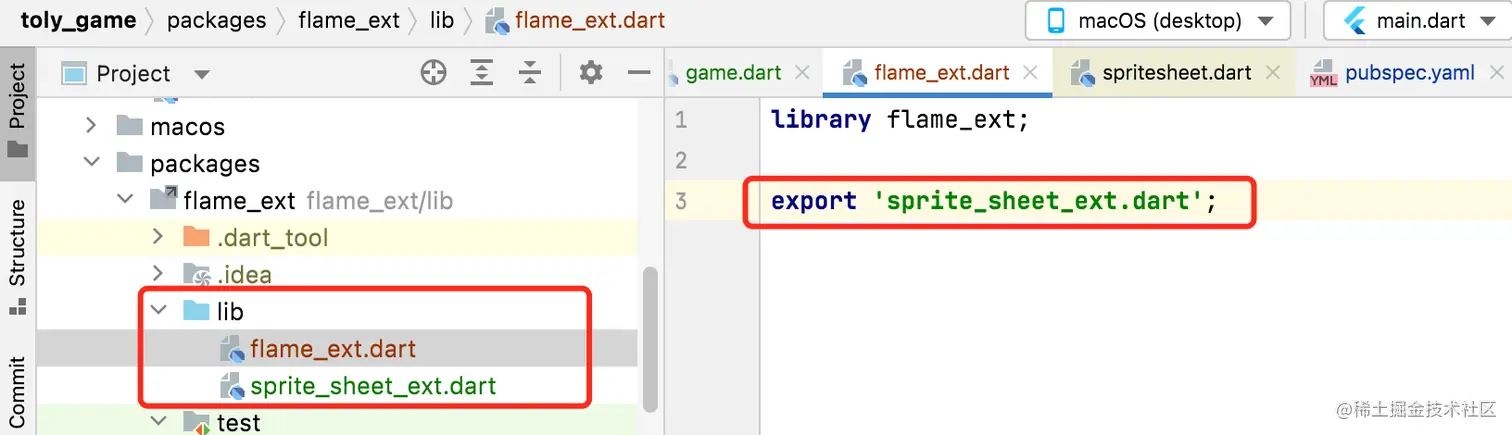Expand the .dart_tool folder

[x=157, y=237]
